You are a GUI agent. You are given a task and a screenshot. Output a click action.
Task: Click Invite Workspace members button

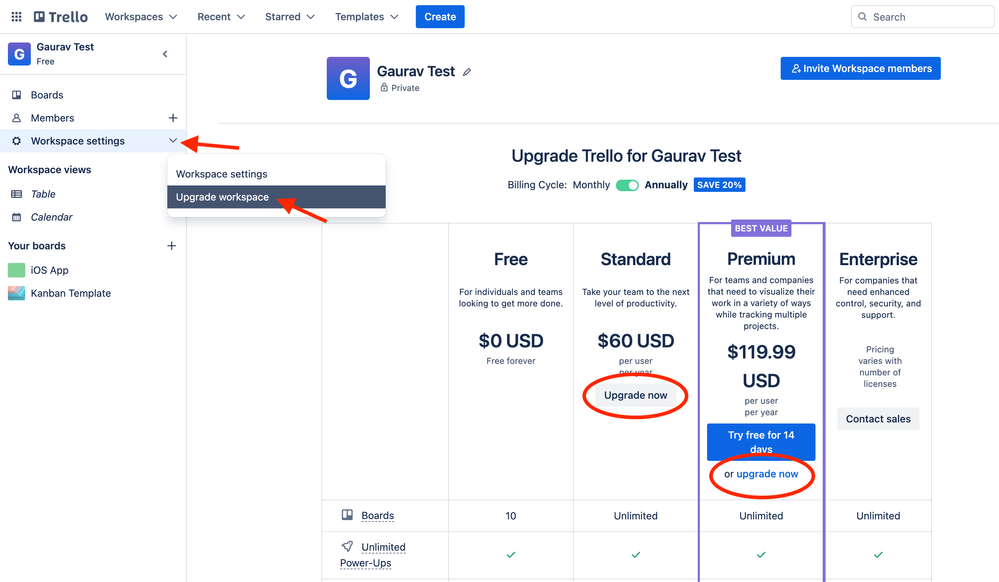tap(860, 68)
